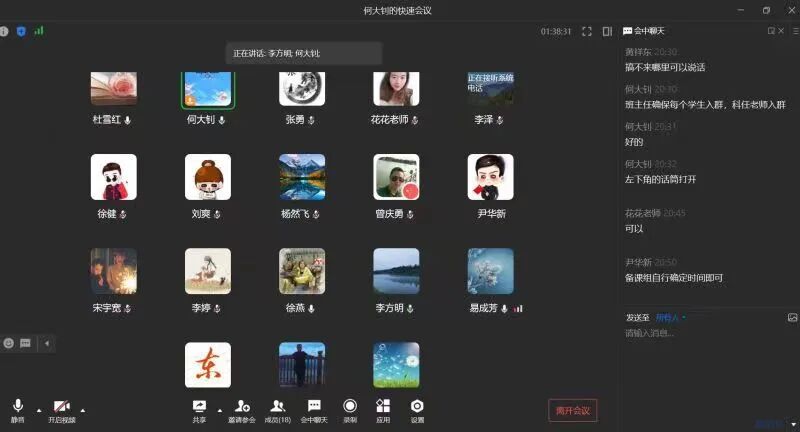Open the 共享 screen share tool
The image size is (800, 432).
pos(199,411)
